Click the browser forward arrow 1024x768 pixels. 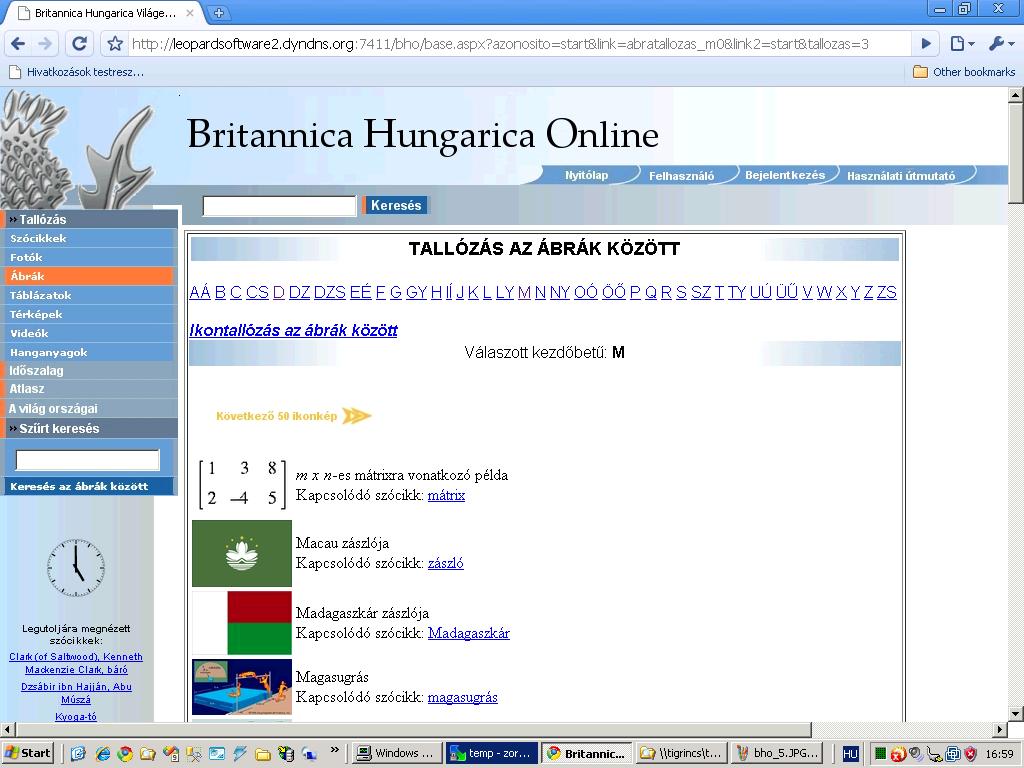tap(46, 44)
